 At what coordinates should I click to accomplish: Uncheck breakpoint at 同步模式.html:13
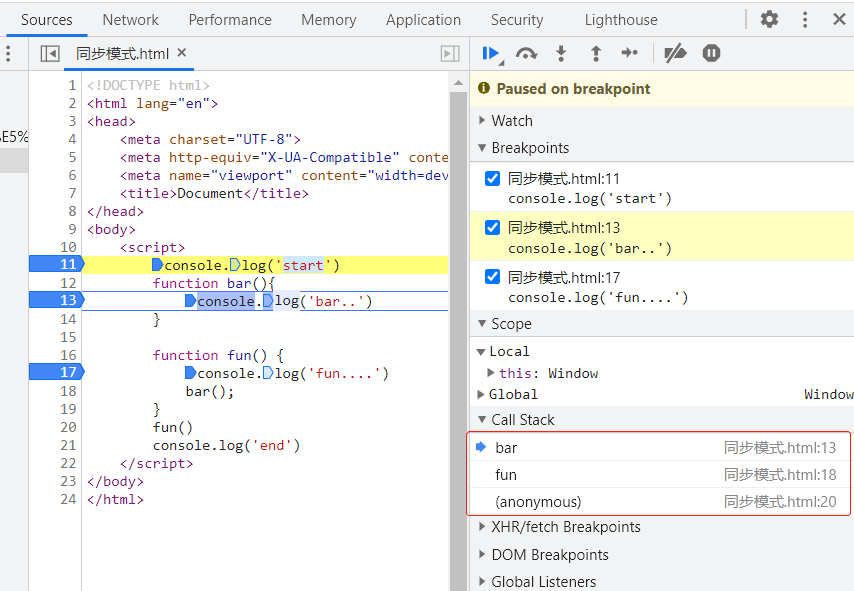click(x=492, y=228)
